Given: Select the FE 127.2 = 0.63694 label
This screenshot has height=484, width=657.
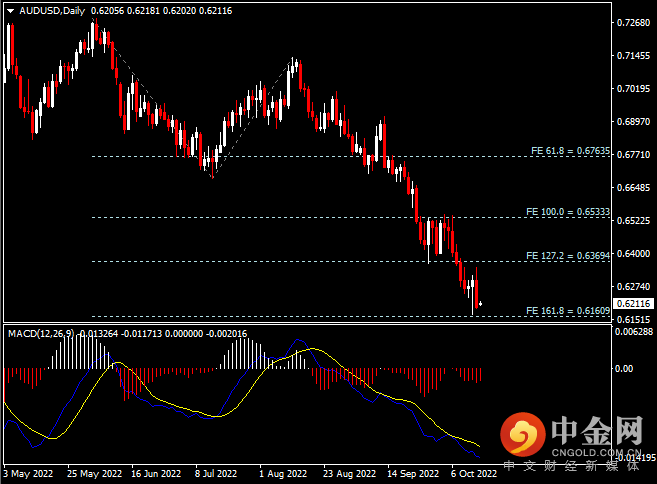Looking at the screenshot, I should click(x=568, y=256).
